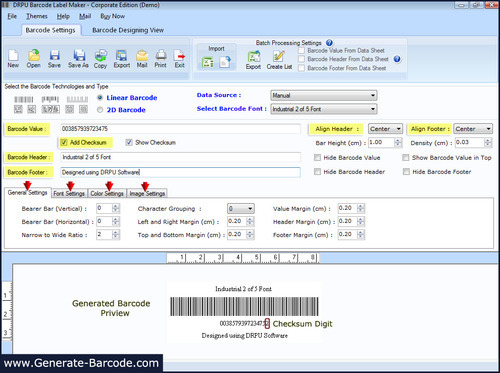Enable Barcode Footer From Data Sheet
The image size is (500, 373).
pyautogui.click(x=301, y=68)
